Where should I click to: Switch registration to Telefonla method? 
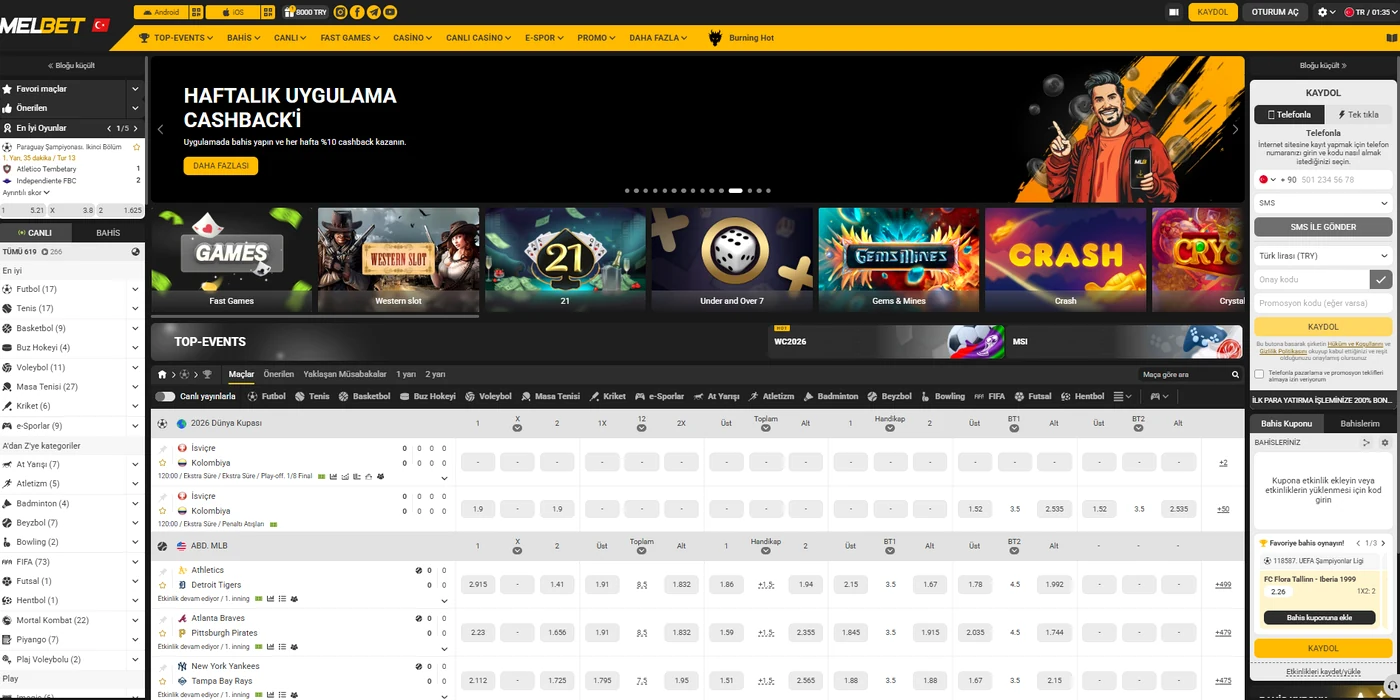tap(1288, 114)
